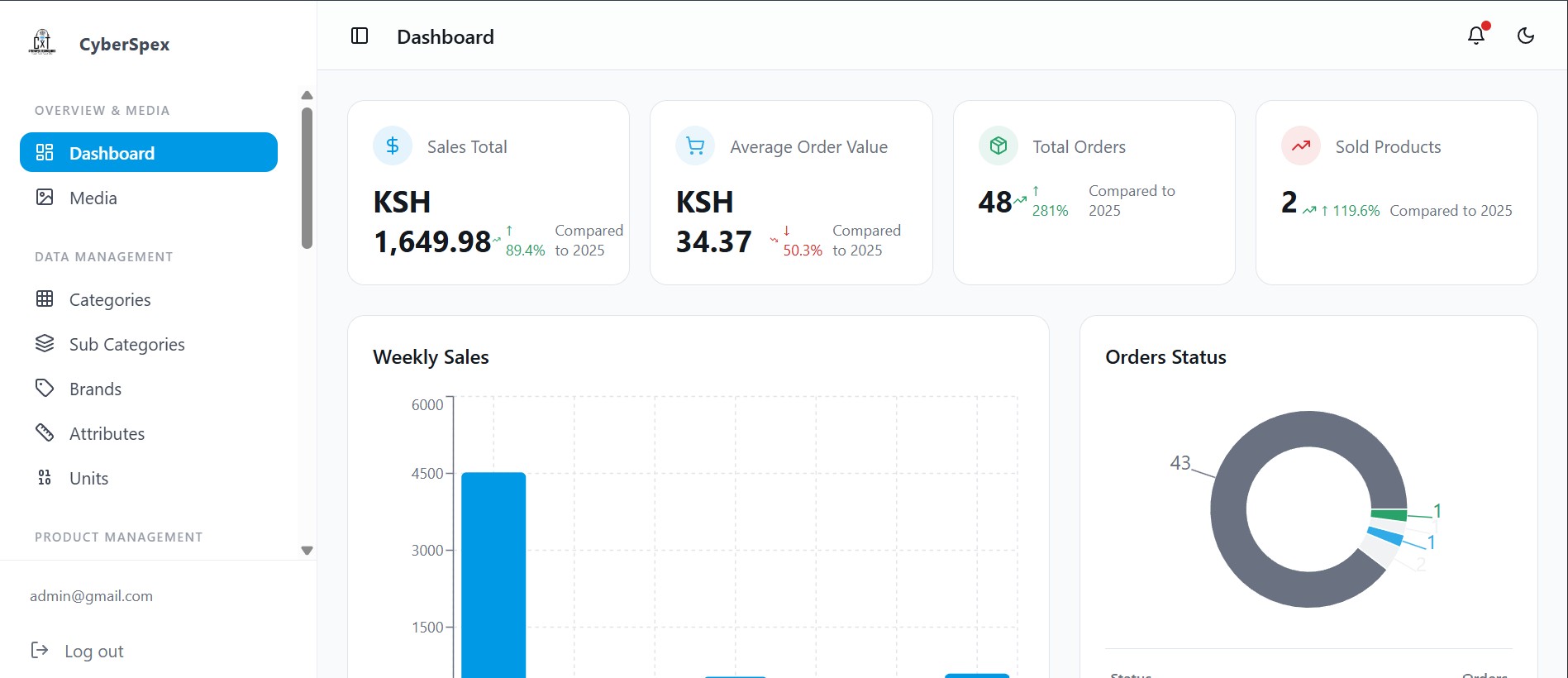This screenshot has height=678, width=1568.
Task: Click the PRODUCT MANAGEMENT section label
Action: [x=119, y=537]
